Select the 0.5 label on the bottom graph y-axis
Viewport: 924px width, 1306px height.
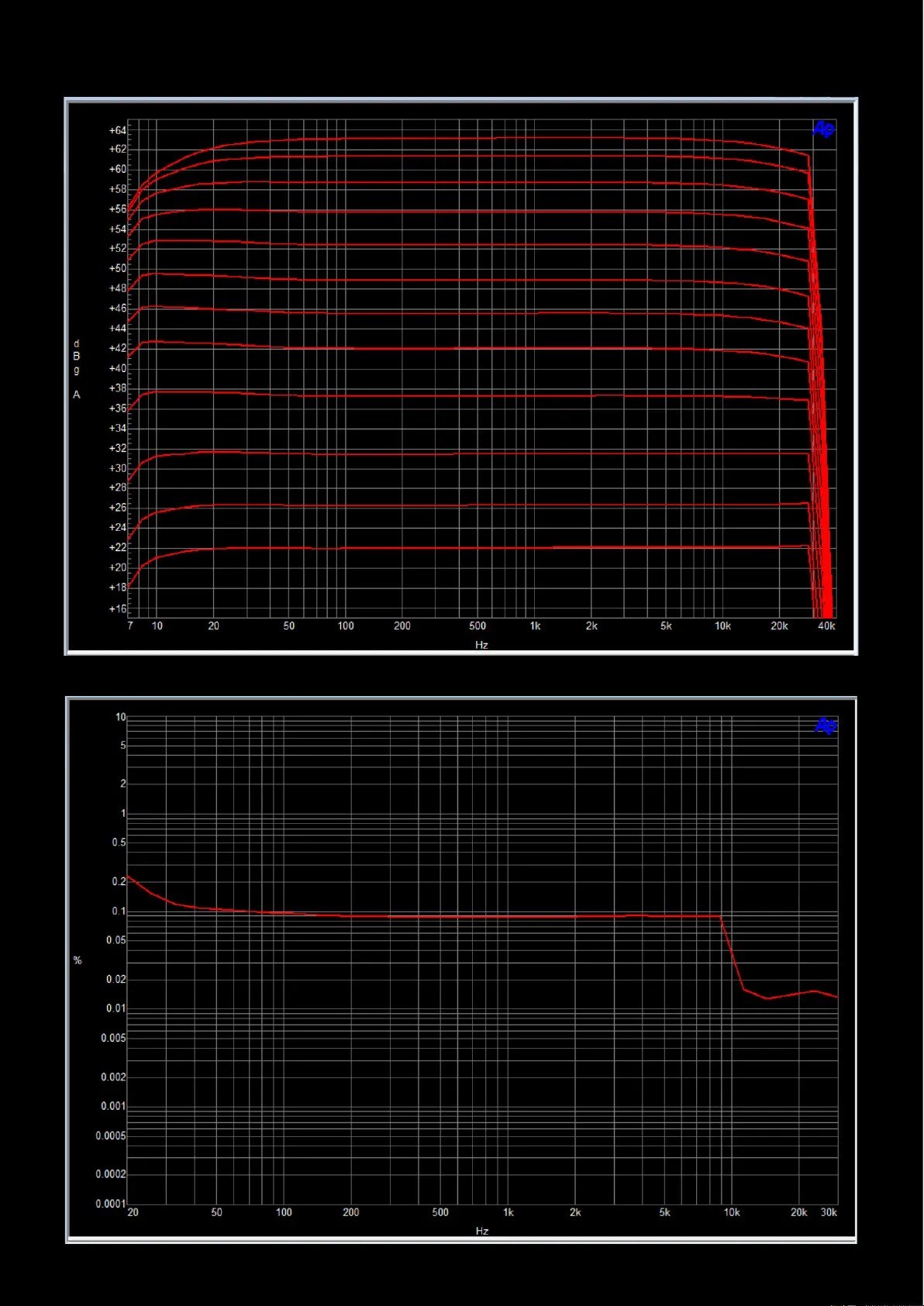(x=119, y=843)
